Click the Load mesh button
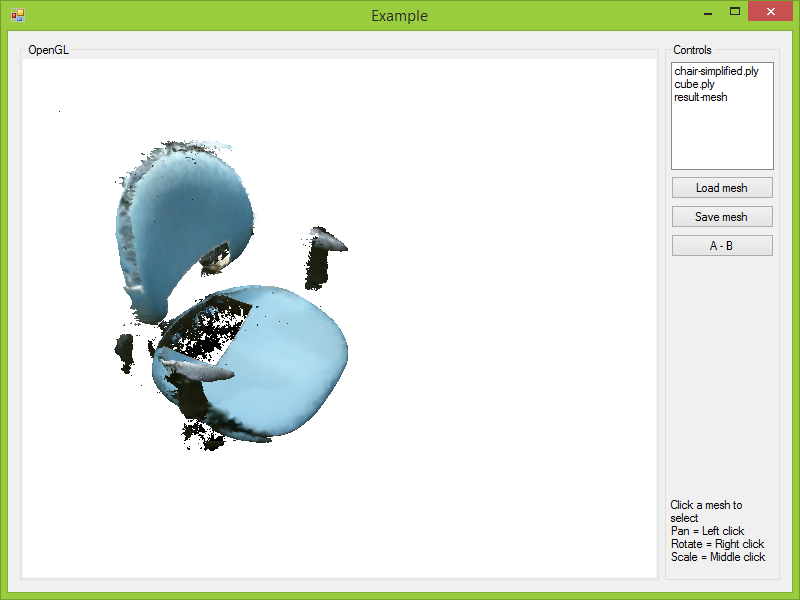The width and height of the screenshot is (800, 600). (x=722, y=188)
